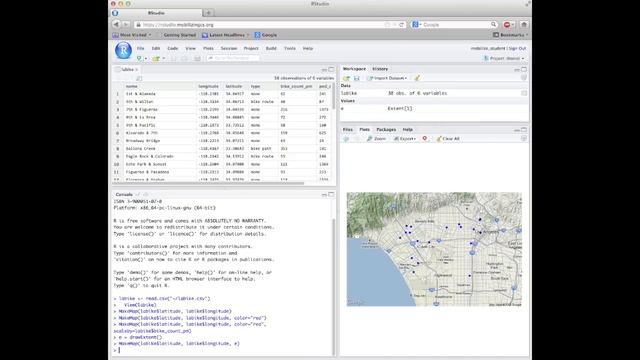Click the red adblock icon in browser

coord(507,24)
